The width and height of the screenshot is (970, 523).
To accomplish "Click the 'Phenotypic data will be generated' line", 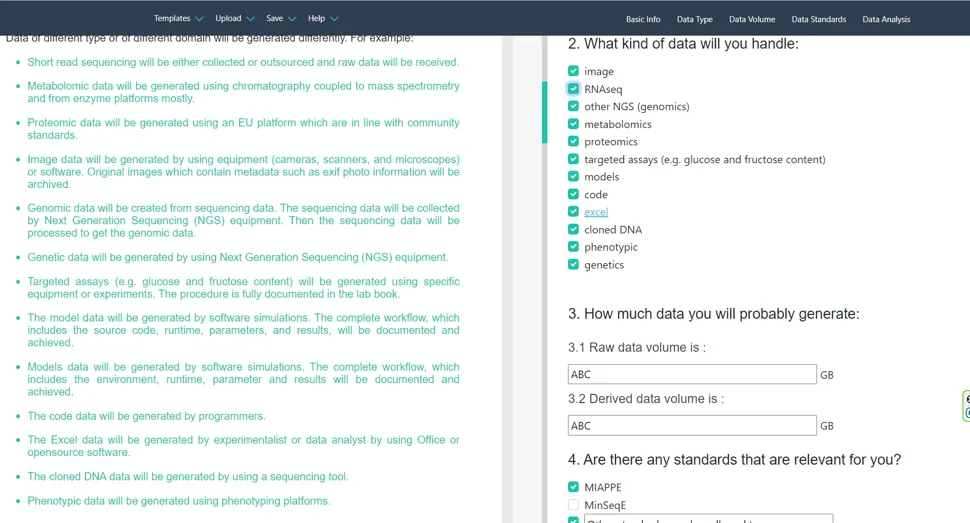I will coord(179,501).
